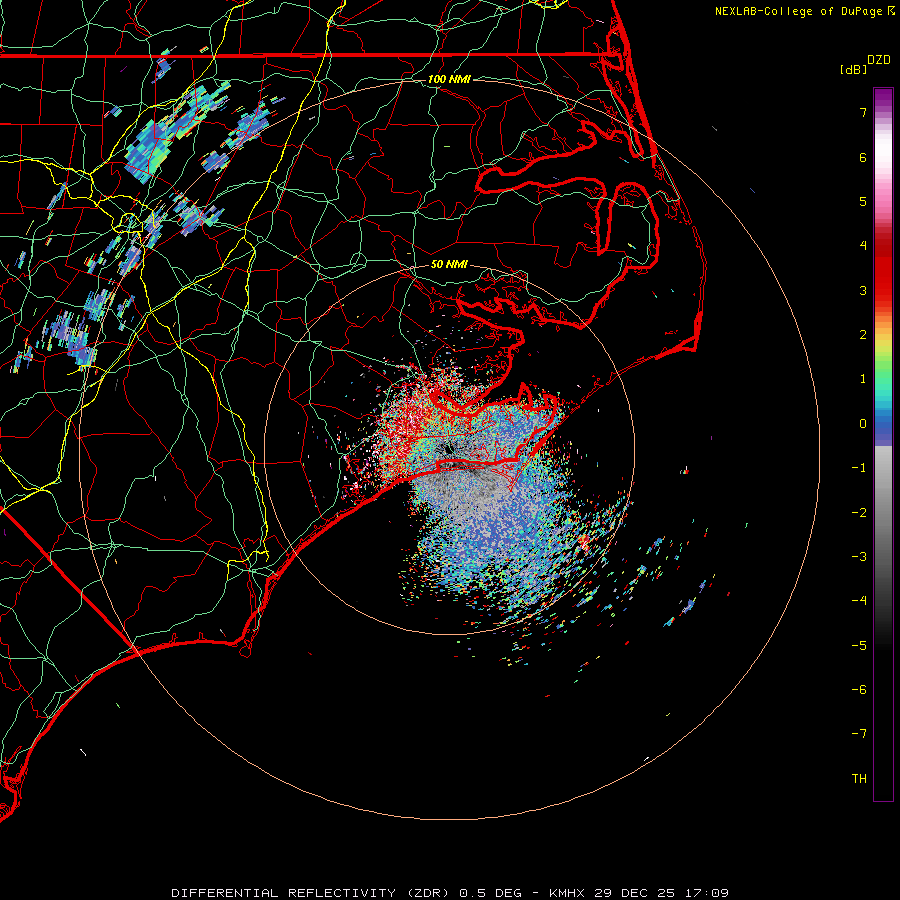Click the 17:09 timestamp
This screenshot has width=900, height=900.
click(x=705, y=893)
